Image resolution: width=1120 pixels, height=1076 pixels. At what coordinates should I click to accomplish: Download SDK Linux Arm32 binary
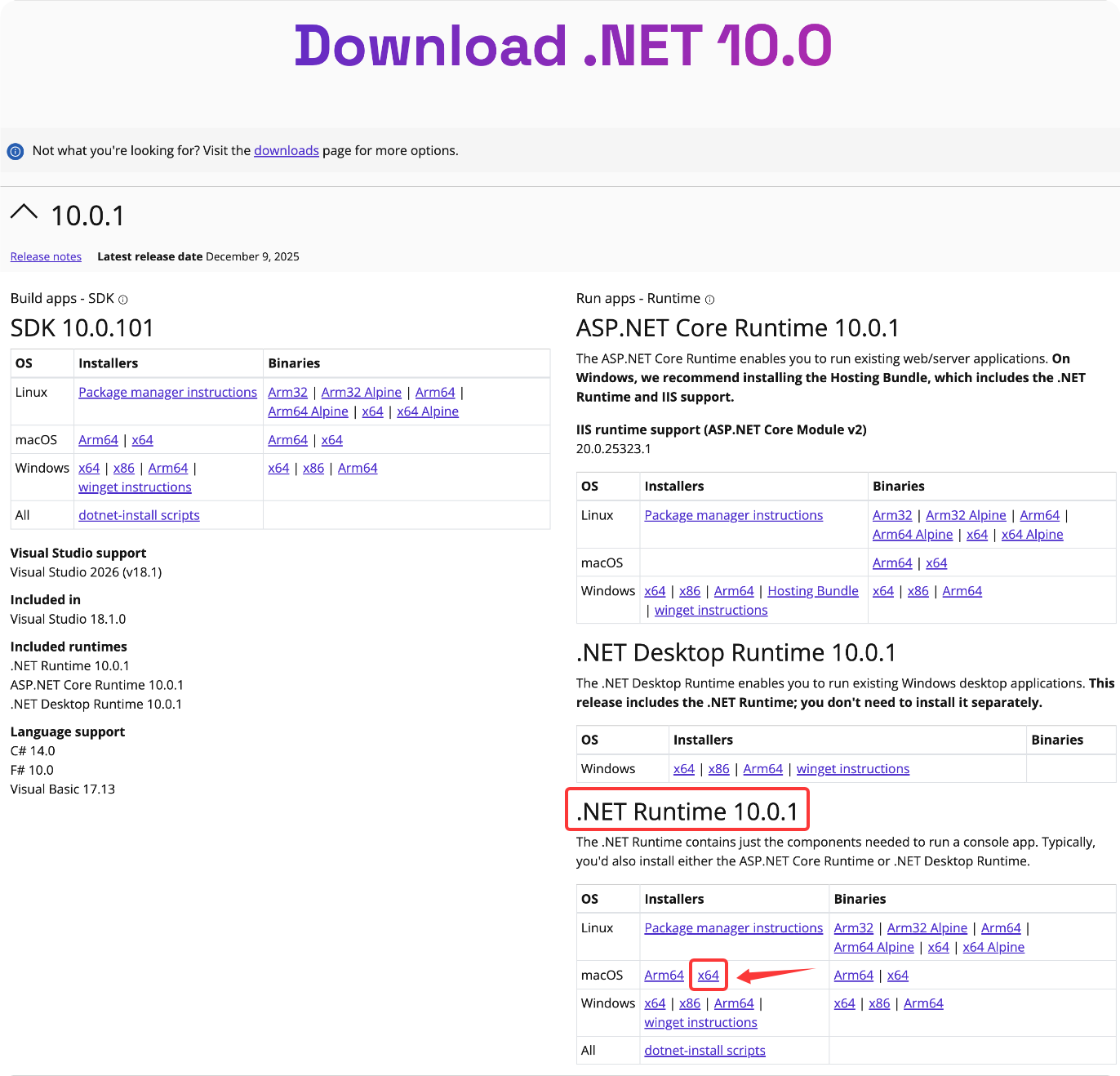tap(288, 393)
